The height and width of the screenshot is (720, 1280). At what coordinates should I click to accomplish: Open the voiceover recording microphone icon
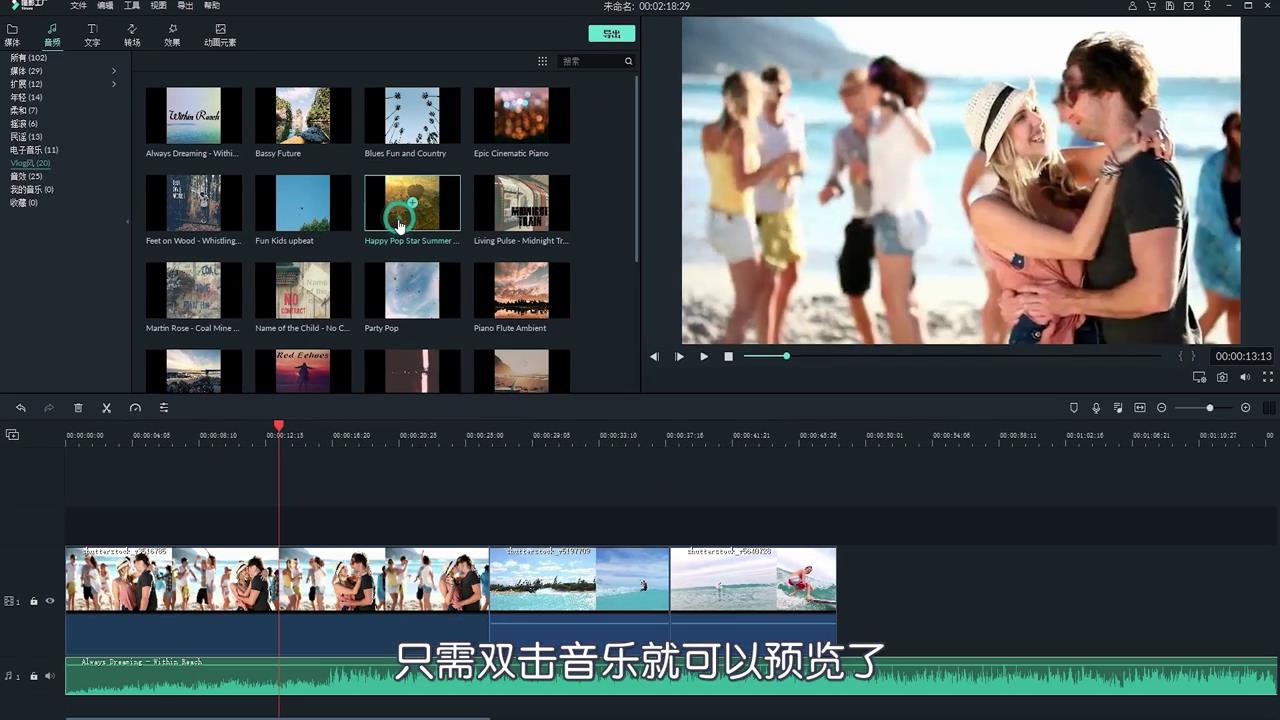coord(1095,407)
